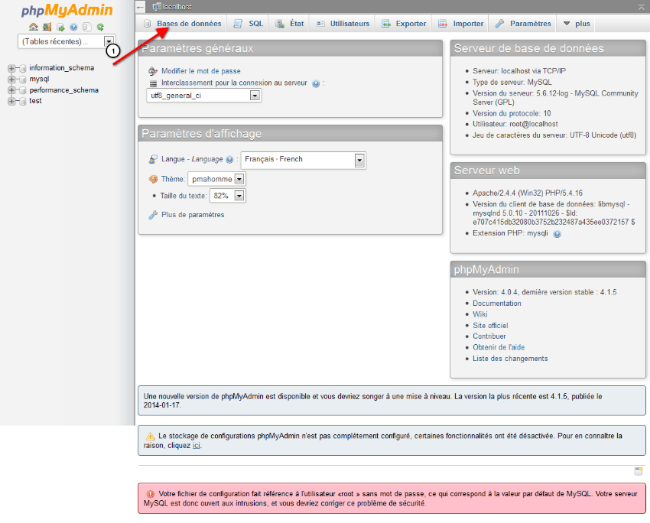The width and height of the screenshot is (650, 523).
Task: Open the Wiki link
Action: pyautogui.click(x=480, y=315)
